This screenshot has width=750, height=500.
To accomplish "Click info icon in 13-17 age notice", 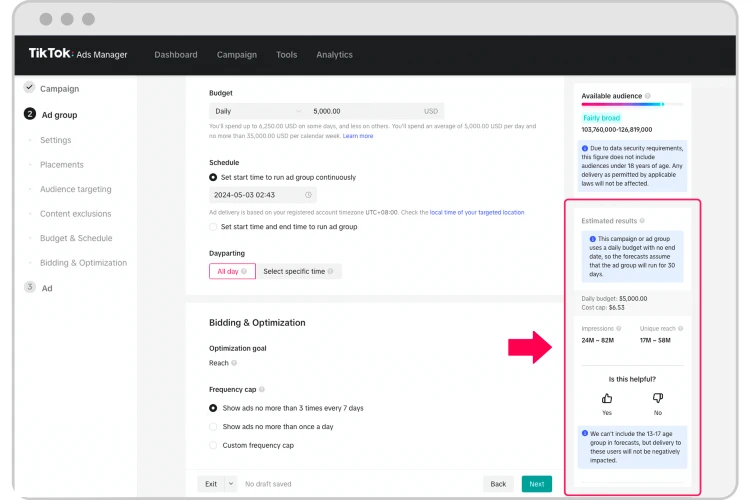I will pyautogui.click(x=585, y=433).
